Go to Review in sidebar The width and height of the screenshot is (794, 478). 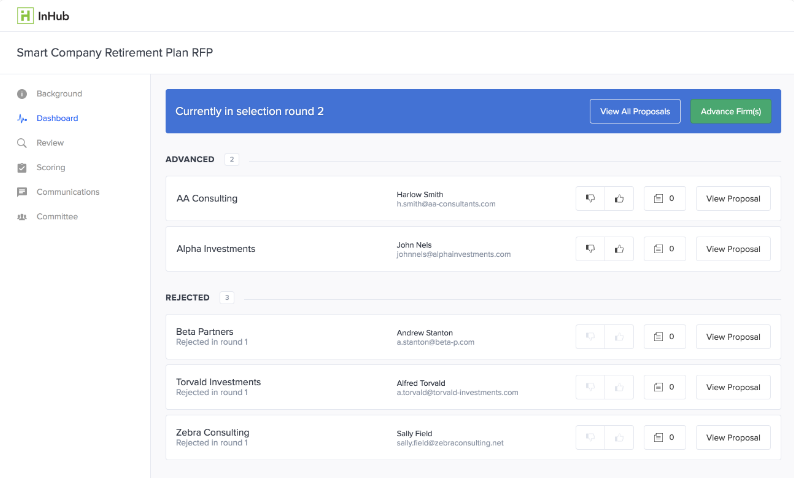coord(50,143)
